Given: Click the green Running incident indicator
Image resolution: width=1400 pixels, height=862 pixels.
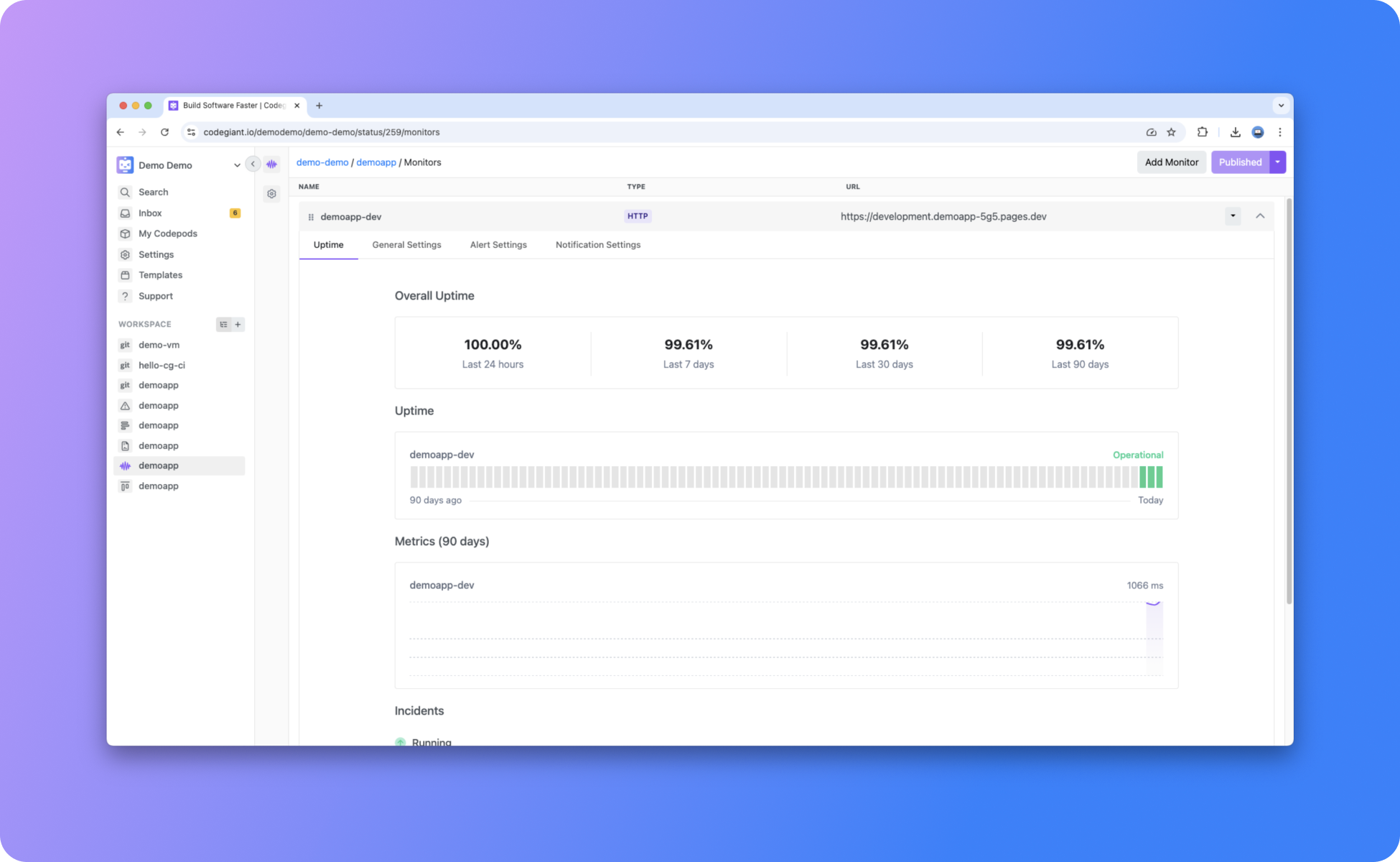Looking at the screenshot, I should pos(401,742).
